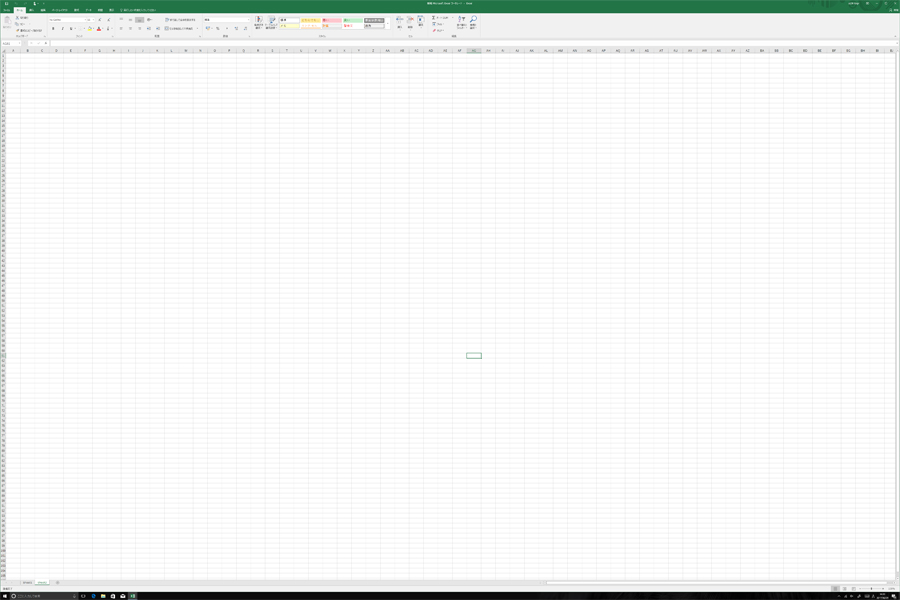The image size is (900, 600).
Task: Open Conditional Formatting menu
Action: [x=258, y=23]
